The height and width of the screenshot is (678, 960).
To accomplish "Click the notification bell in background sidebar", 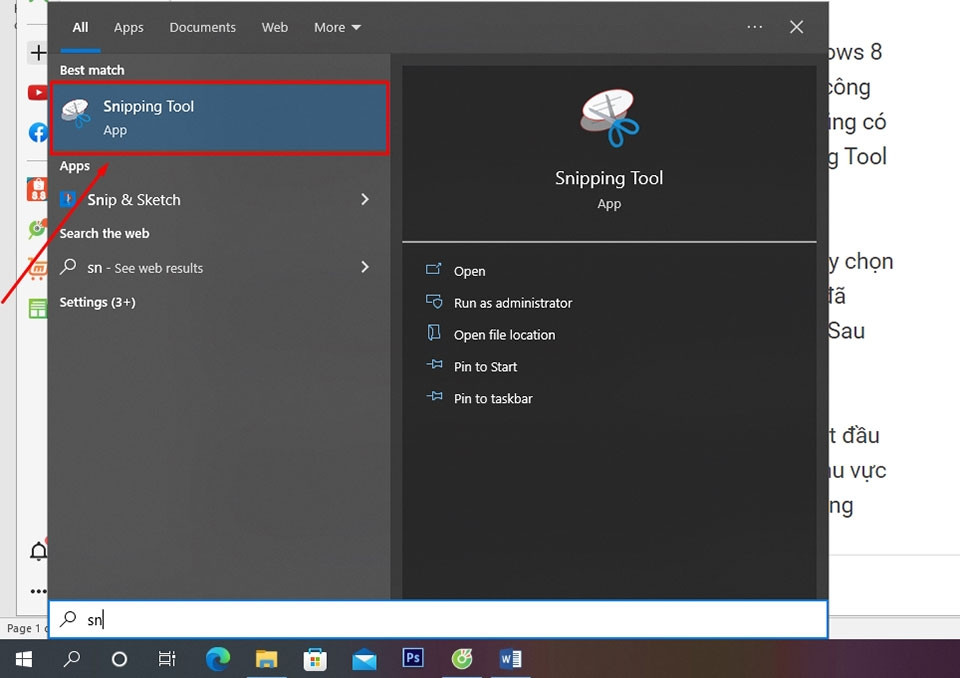I will [39, 551].
